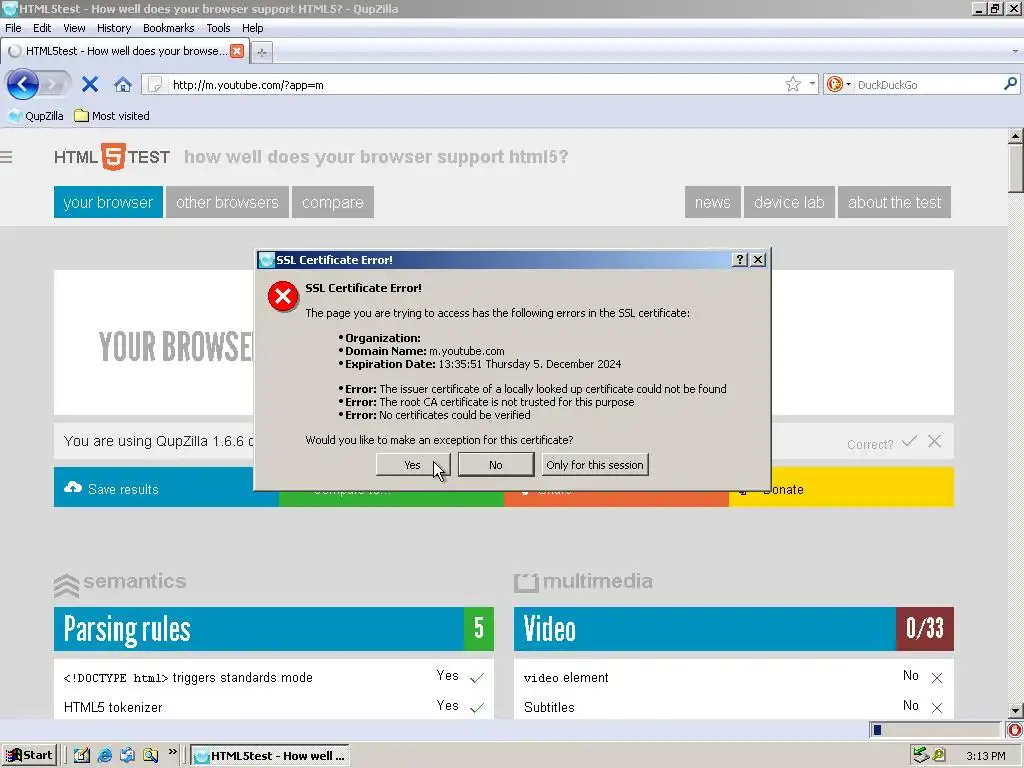The height and width of the screenshot is (768, 1024).
Task: Click the AdBlock icon in status bar
Action: coord(1015,729)
